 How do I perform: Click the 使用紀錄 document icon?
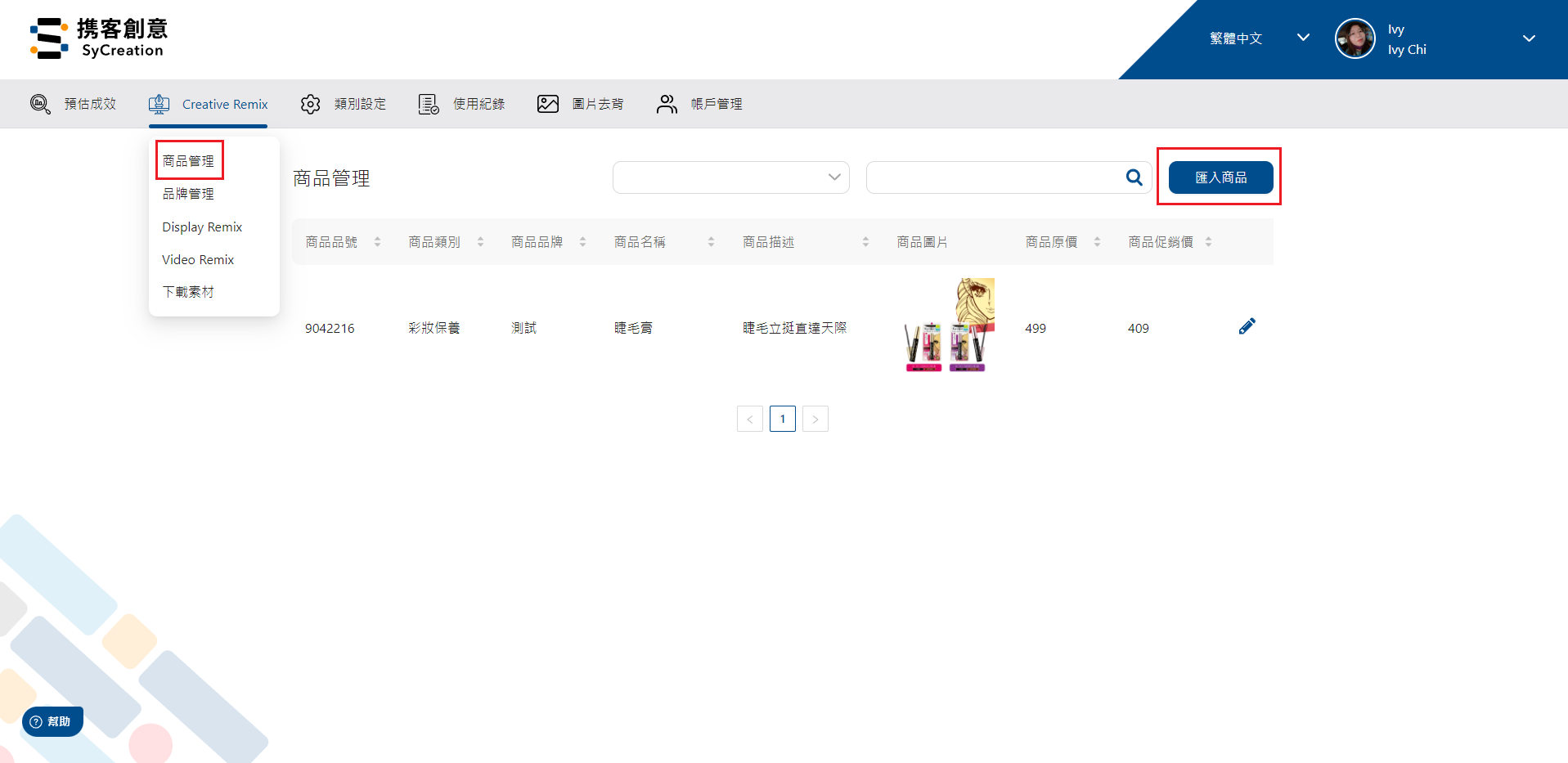point(429,104)
